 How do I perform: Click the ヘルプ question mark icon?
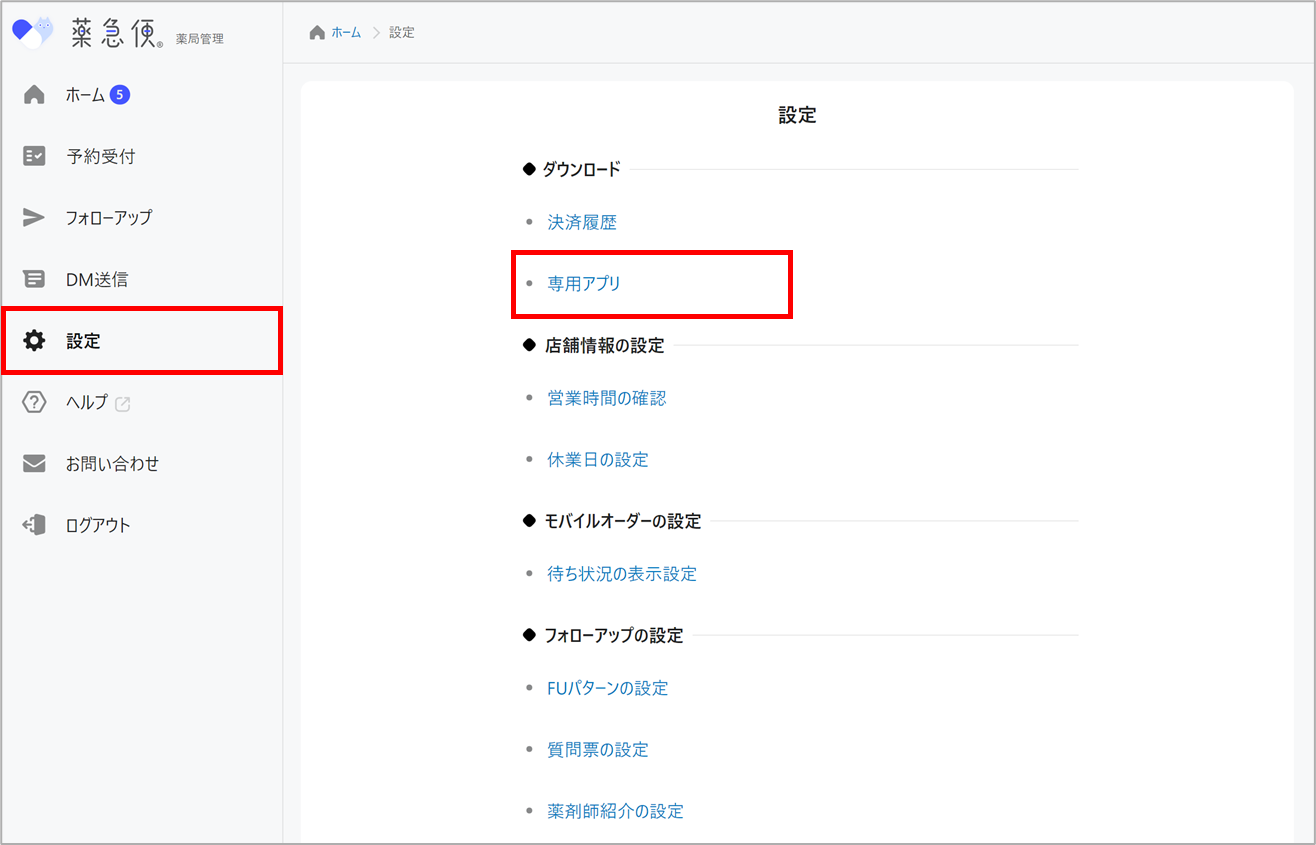34,402
